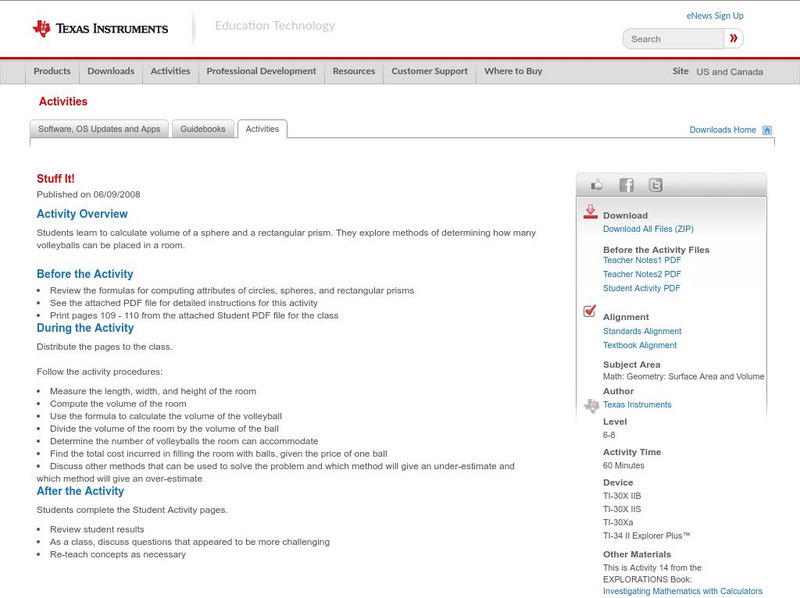The height and width of the screenshot is (598, 800).
Task: Open the Resources menu
Action: pos(354,71)
